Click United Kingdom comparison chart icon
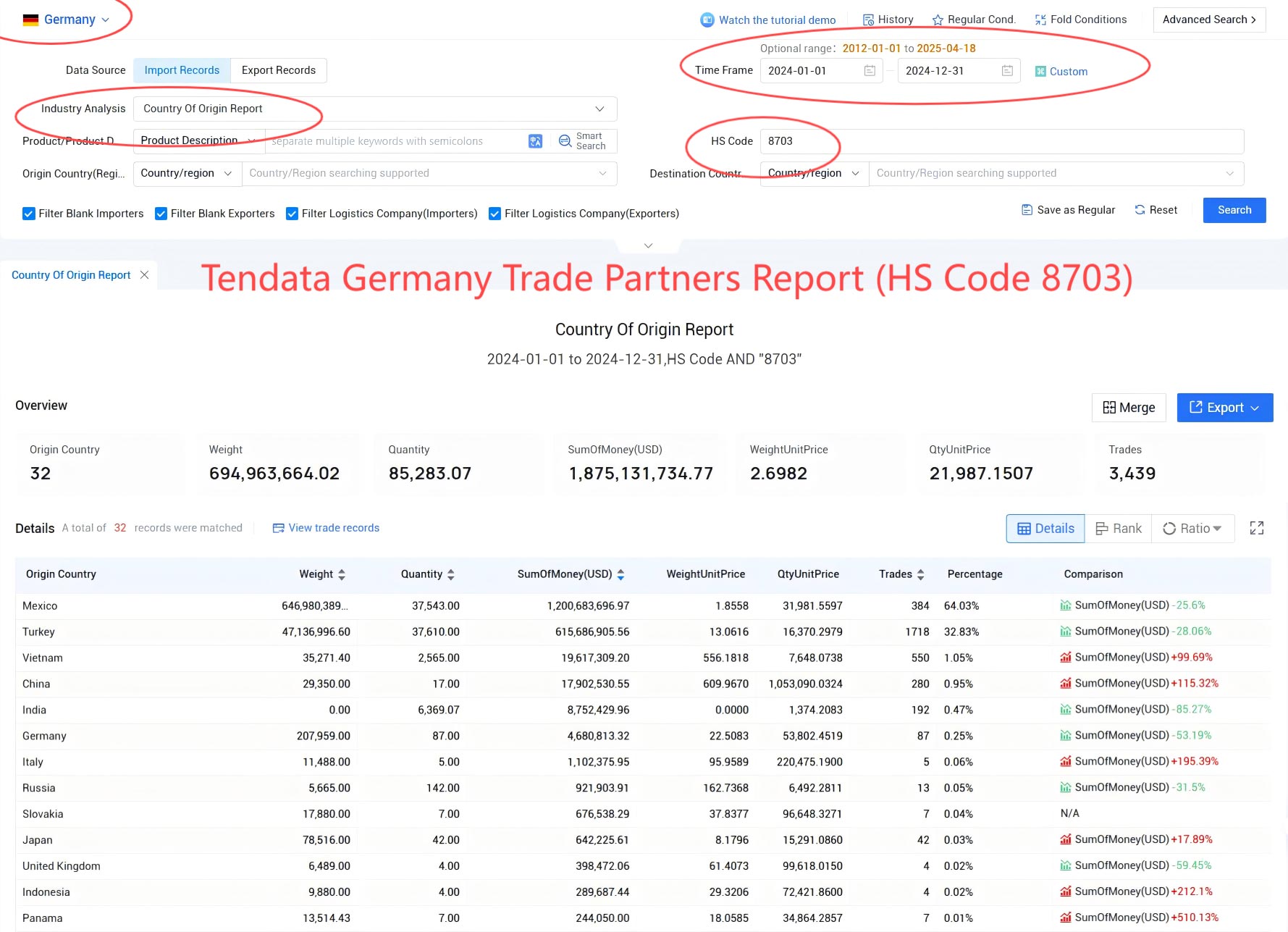Screen dimensions: 1288x932 point(1066,866)
